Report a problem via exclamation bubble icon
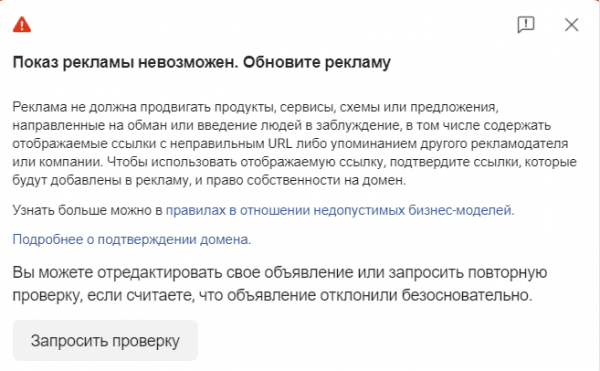Viewport: 600px width, 371px height. pos(526,25)
